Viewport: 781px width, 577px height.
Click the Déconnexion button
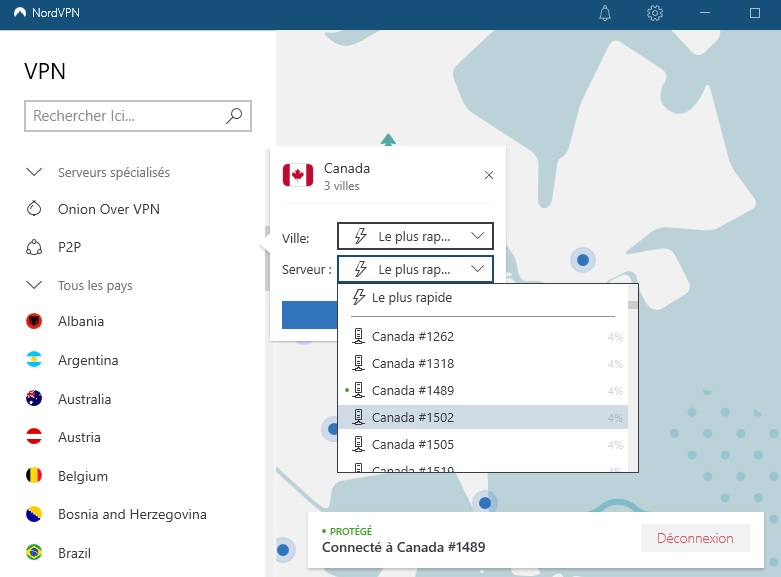point(695,538)
